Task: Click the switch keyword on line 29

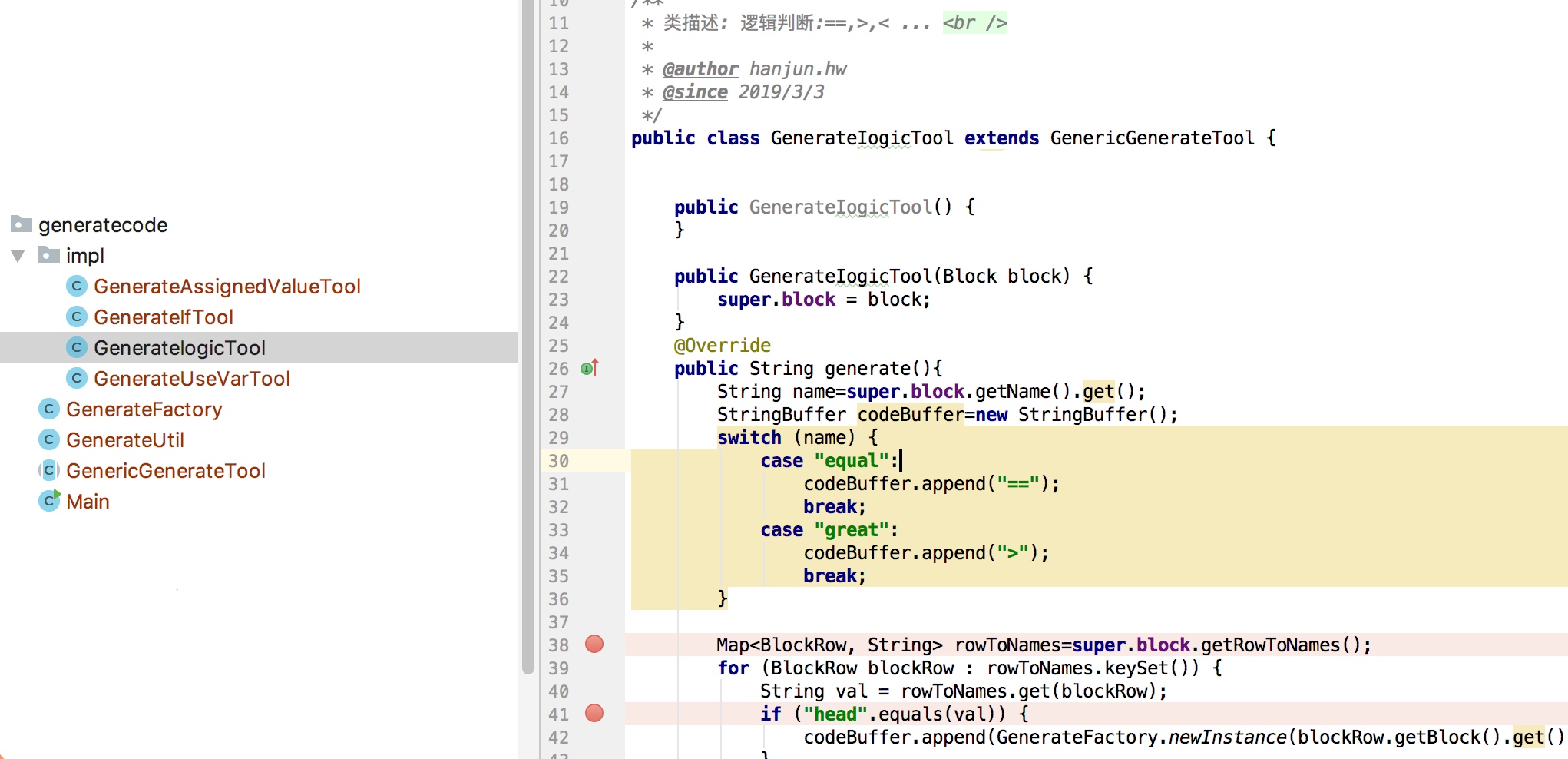Action: pos(749,438)
